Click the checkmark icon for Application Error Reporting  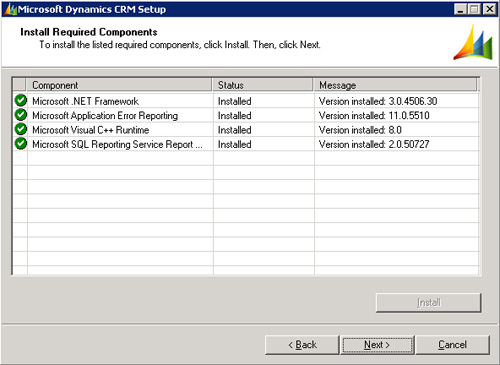coord(21,115)
